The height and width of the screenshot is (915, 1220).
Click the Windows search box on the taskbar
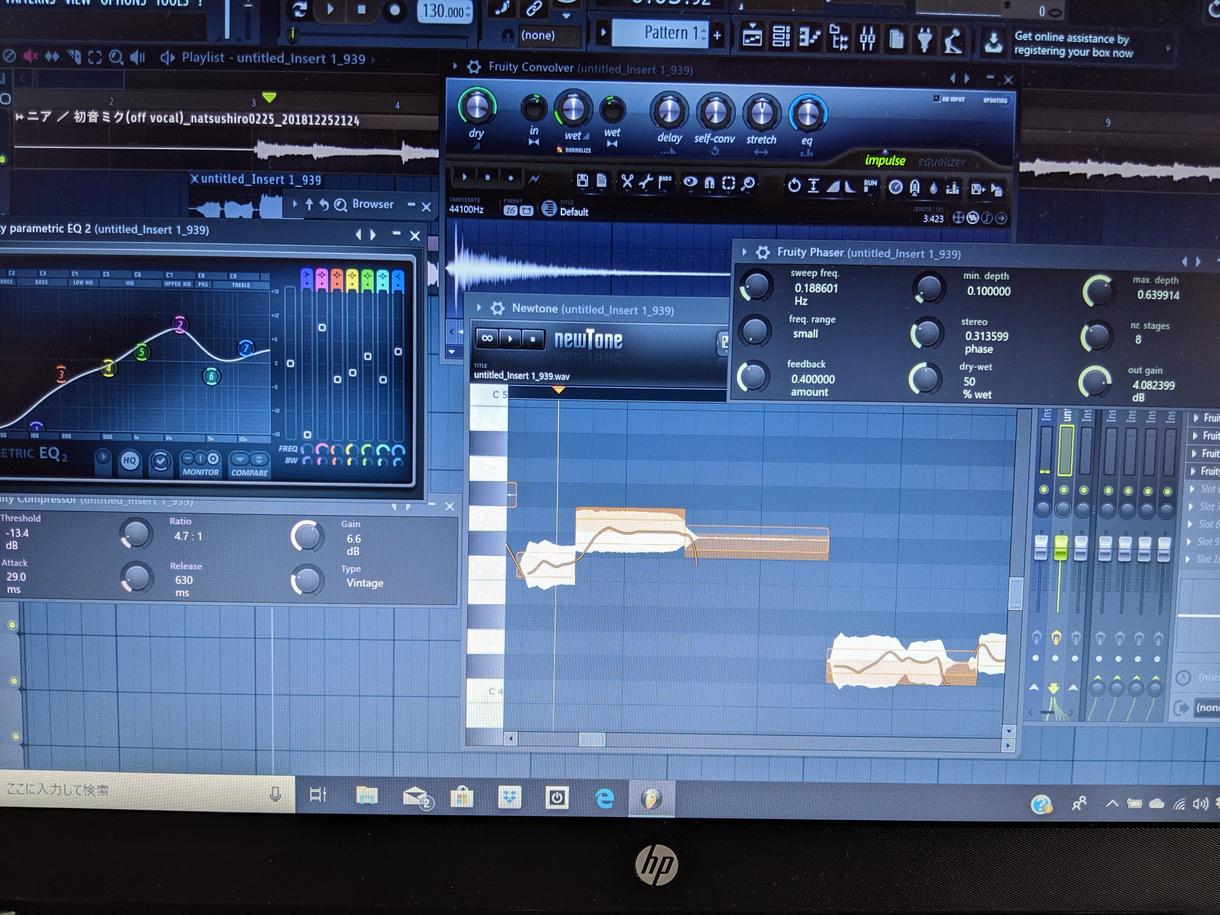(x=145, y=791)
